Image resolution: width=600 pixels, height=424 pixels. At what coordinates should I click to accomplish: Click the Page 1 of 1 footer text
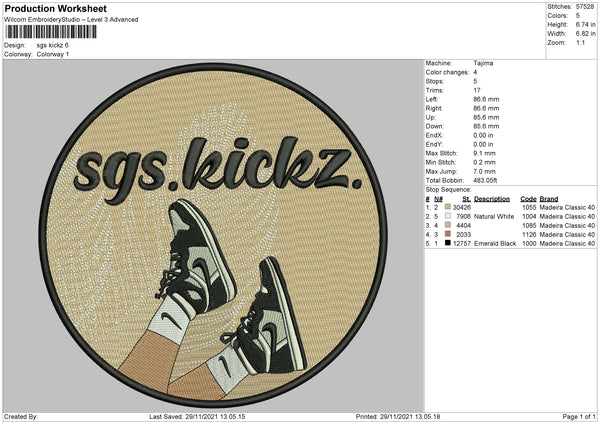[577, 415]
